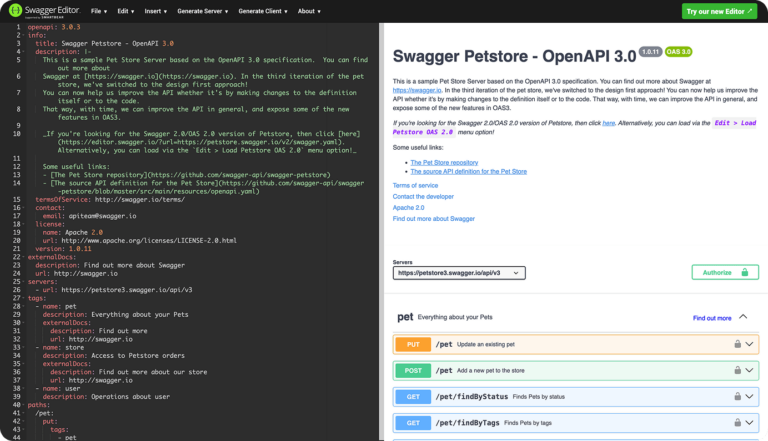Image resolution: width=768 pixels, height=441 pixels.
Task: Click the orange PUT method badge
Action: click(412, 344)
